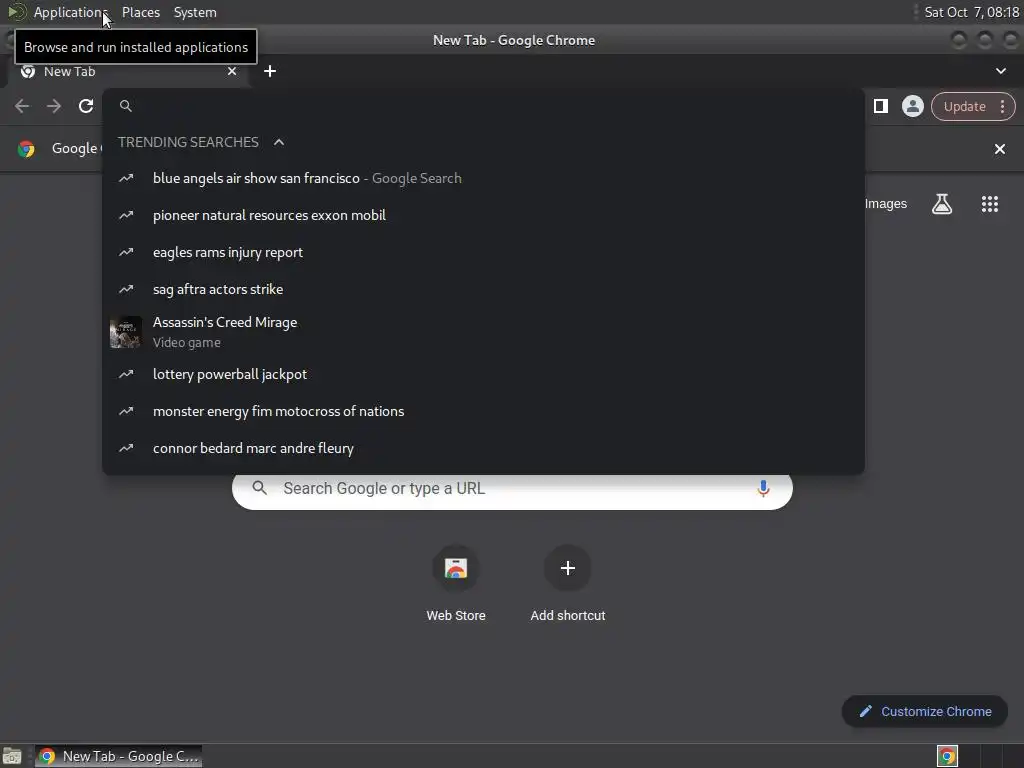This screenshot has width=1024, height=768.
Task: Select blue angels air show suggestion
Action: [x=483, y=178]
